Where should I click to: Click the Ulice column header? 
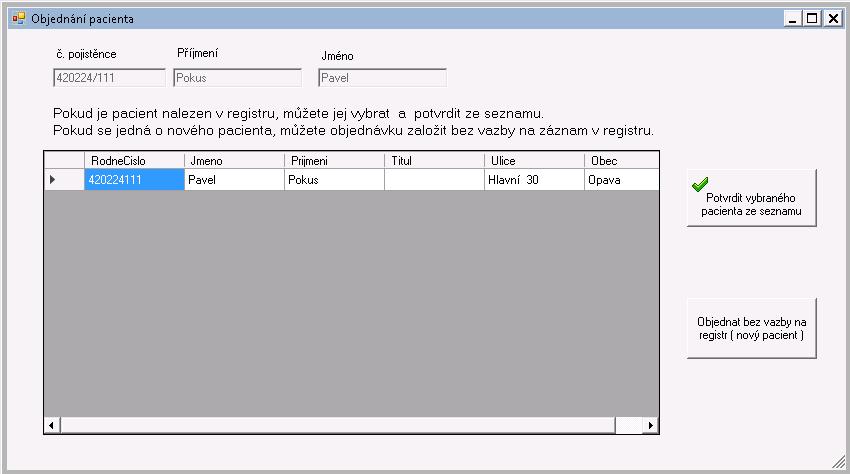[534, 161]
